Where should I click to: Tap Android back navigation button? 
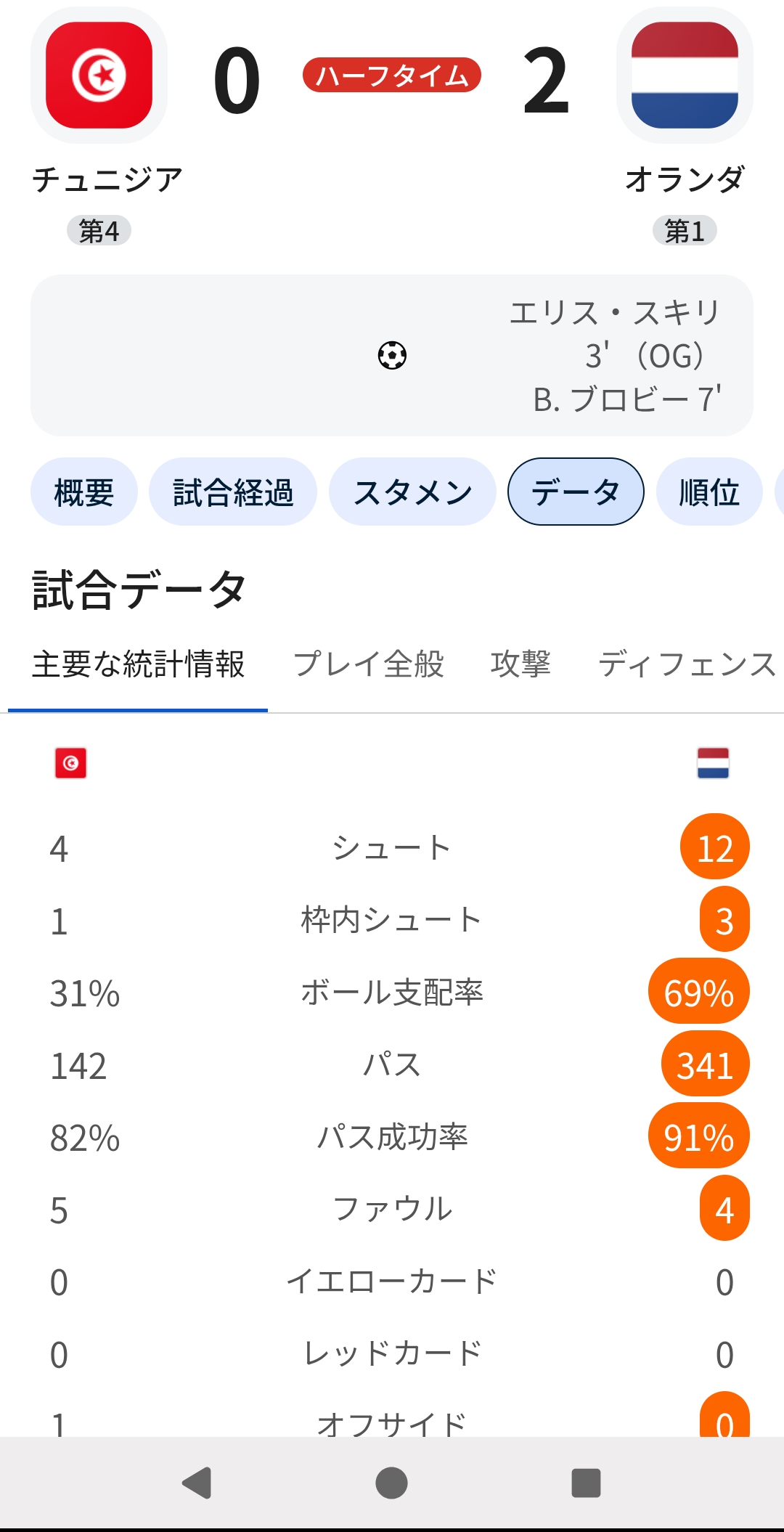pyautogui.click(x=197, y=1483)
